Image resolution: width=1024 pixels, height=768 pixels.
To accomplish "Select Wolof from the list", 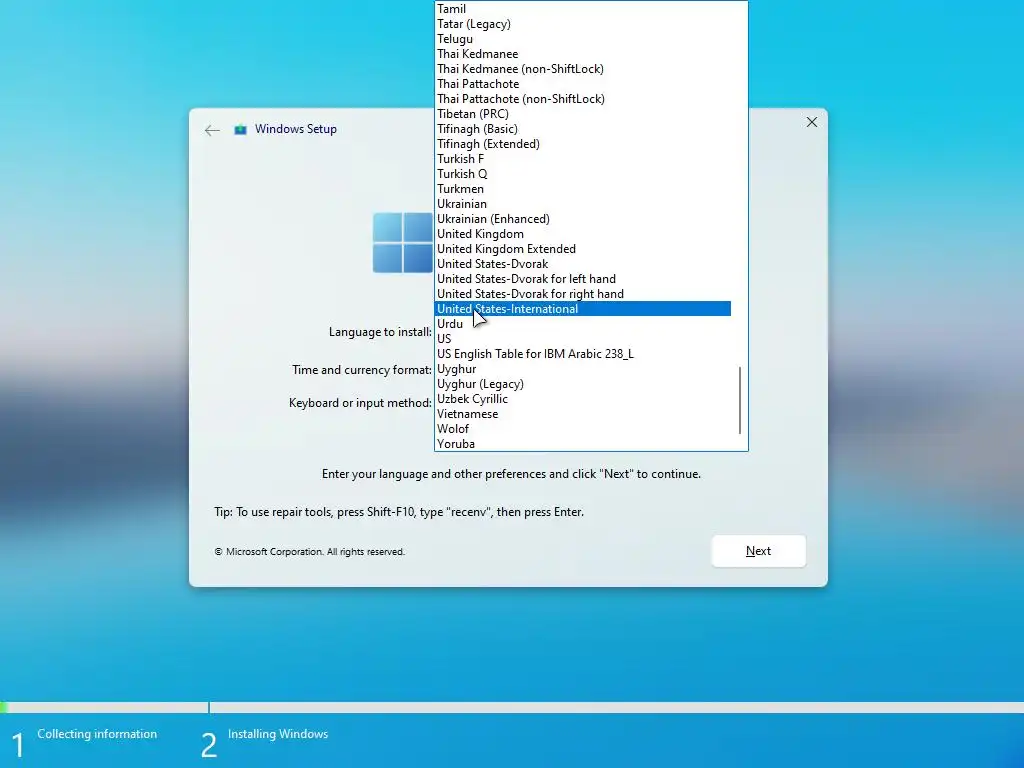I will tap(583, 430).
